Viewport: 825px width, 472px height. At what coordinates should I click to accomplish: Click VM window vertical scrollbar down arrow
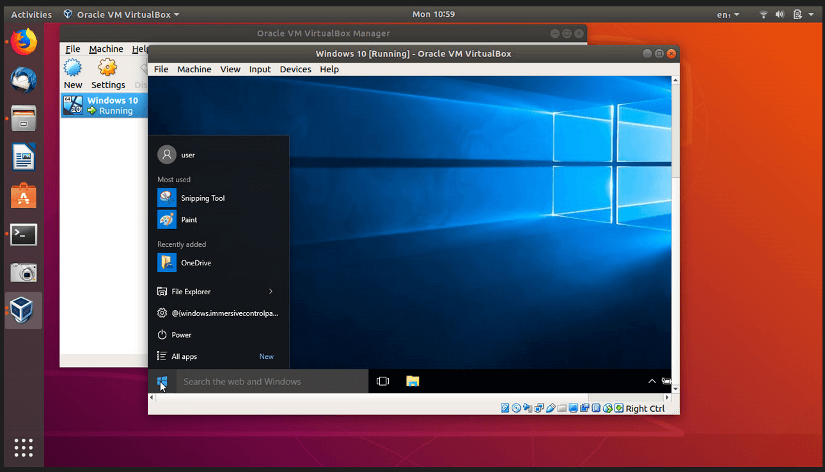pos(675,389)
